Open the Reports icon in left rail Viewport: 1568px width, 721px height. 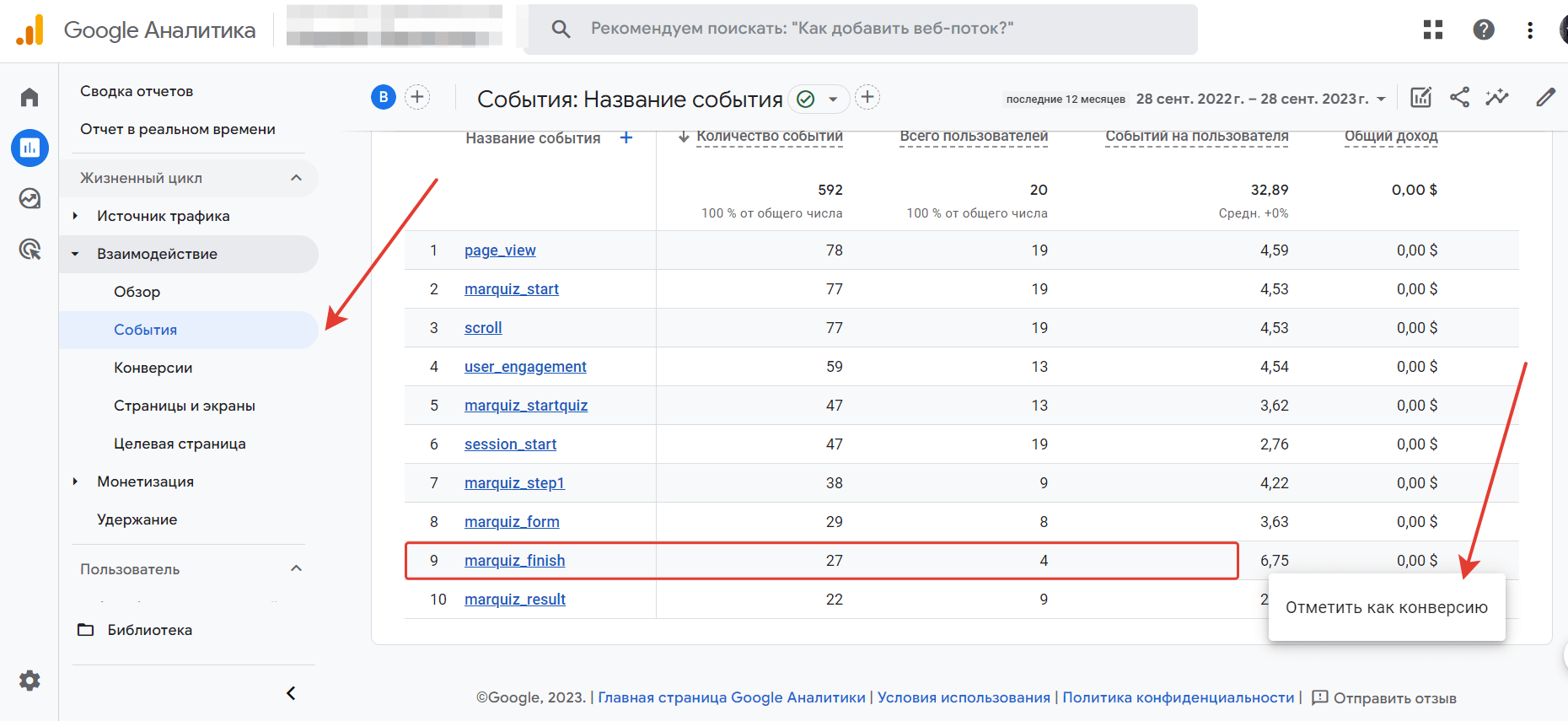[30, 148]
